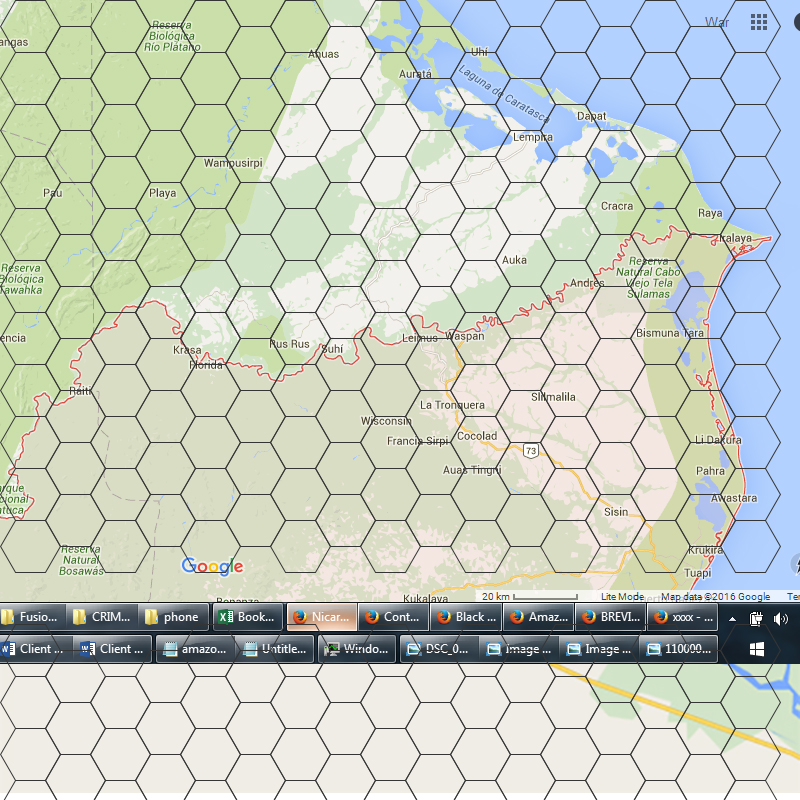Click the power plug tray icon
The width and height of the screenshot is (800, 800).
[x=756, y=619]
